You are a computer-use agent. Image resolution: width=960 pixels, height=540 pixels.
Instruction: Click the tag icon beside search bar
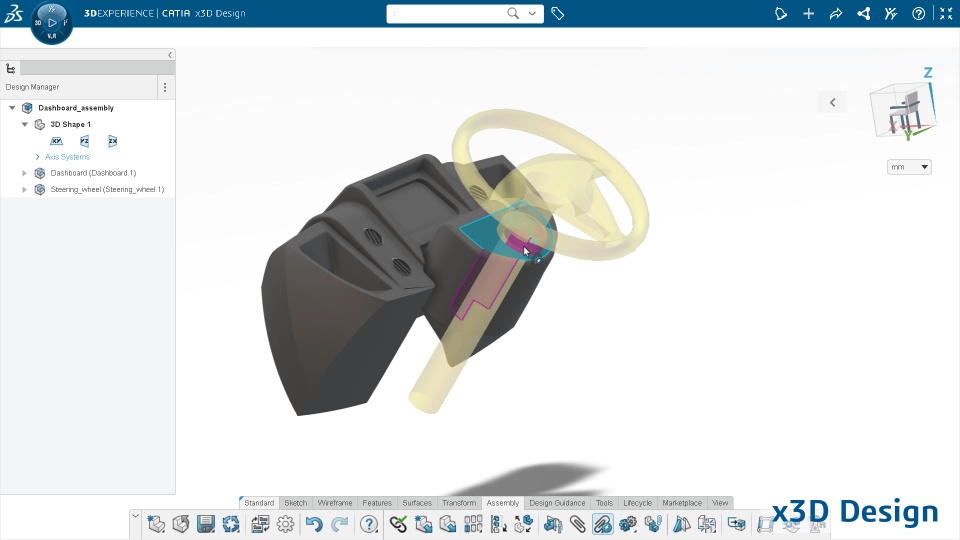[x=557, y=13]
